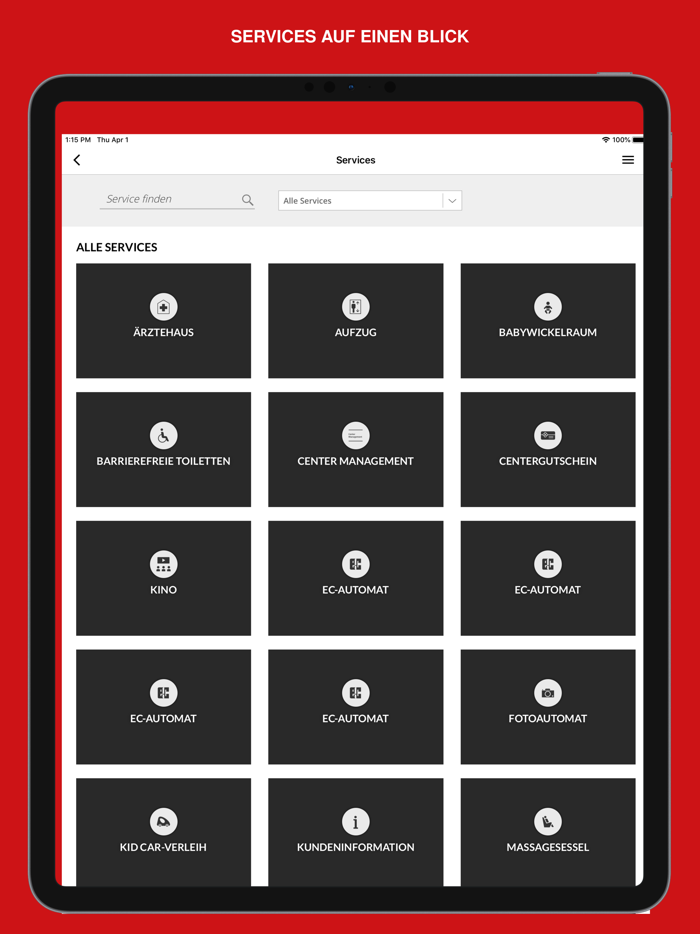700x934 pixels.
Task: Go back using the left chevron arrow
Action: click(x=77, y=160)
